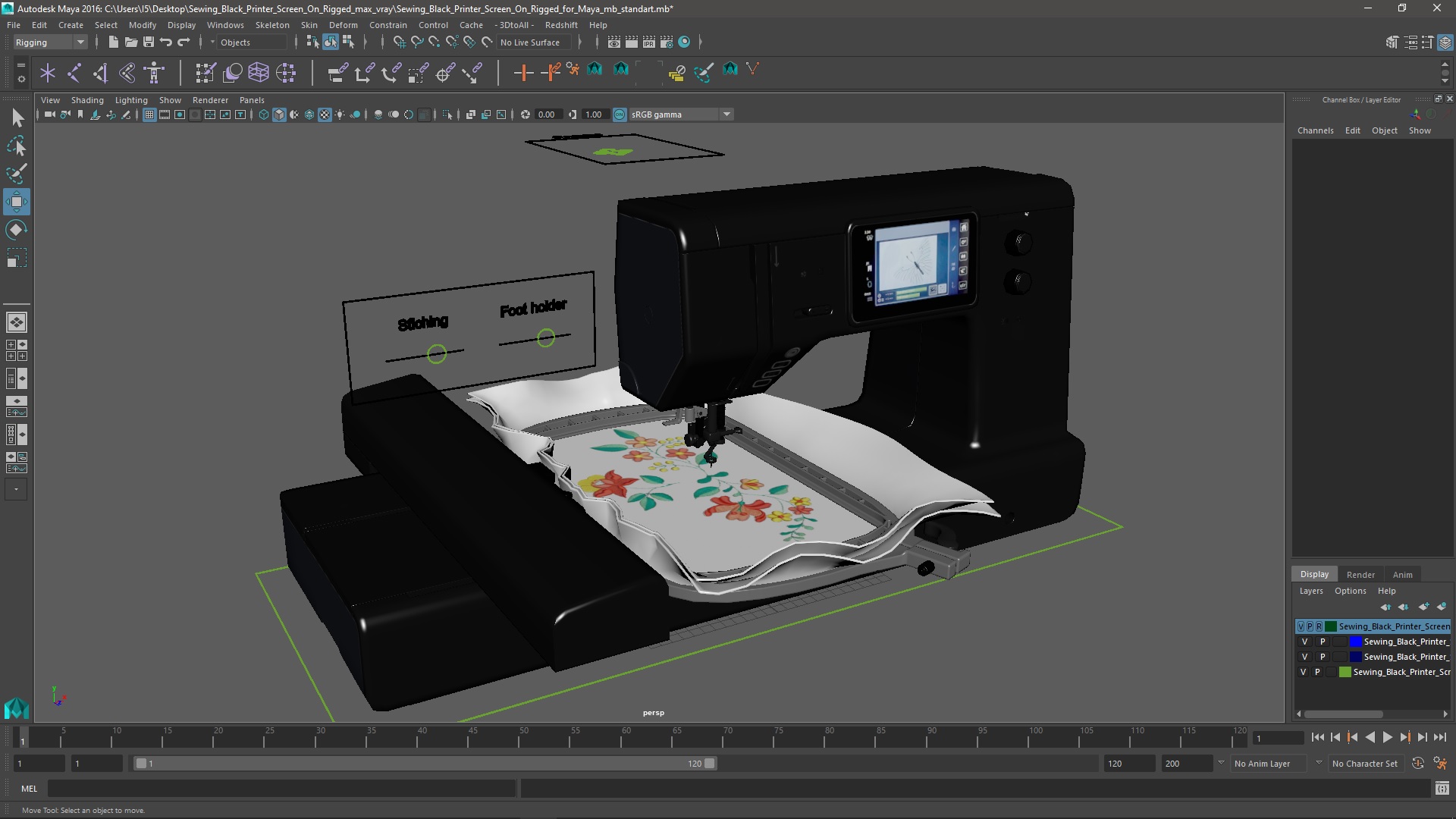Click the Lasso Select tool

[x=16, y=146]
